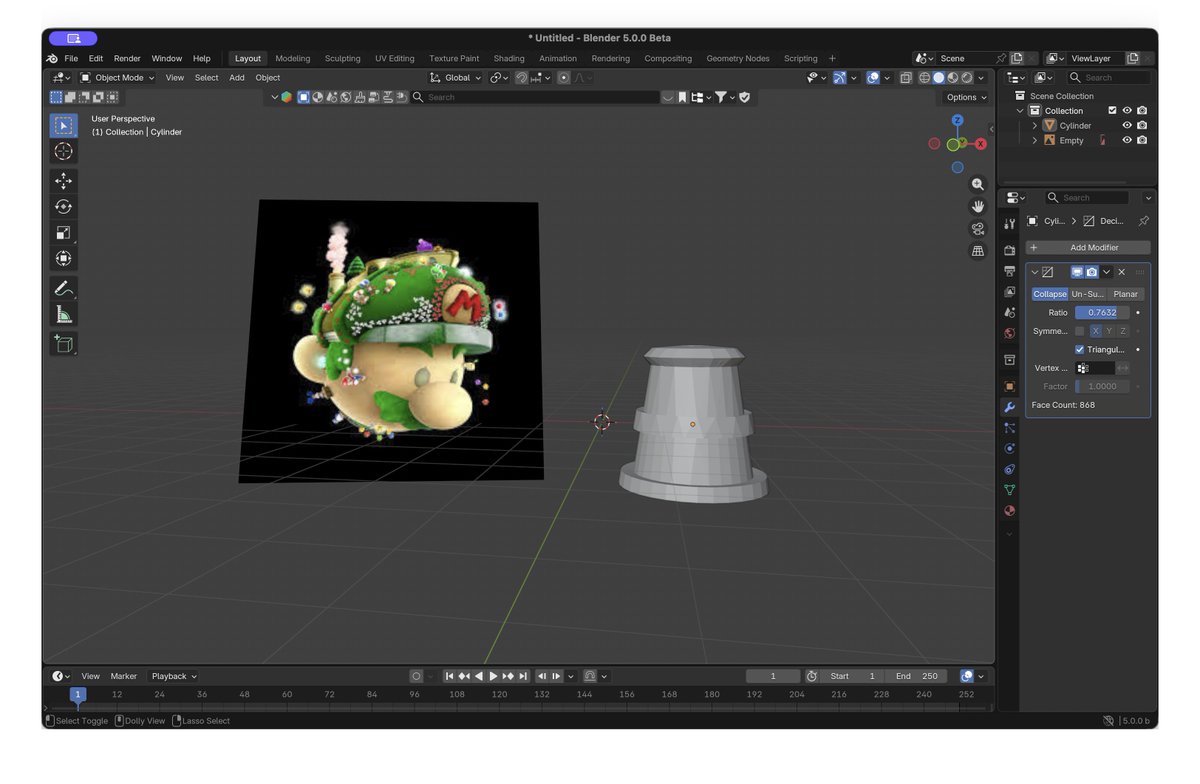Select the Scale tool
The height and width of the screenshot is (784, 1200).
click(x=63, y=233)
